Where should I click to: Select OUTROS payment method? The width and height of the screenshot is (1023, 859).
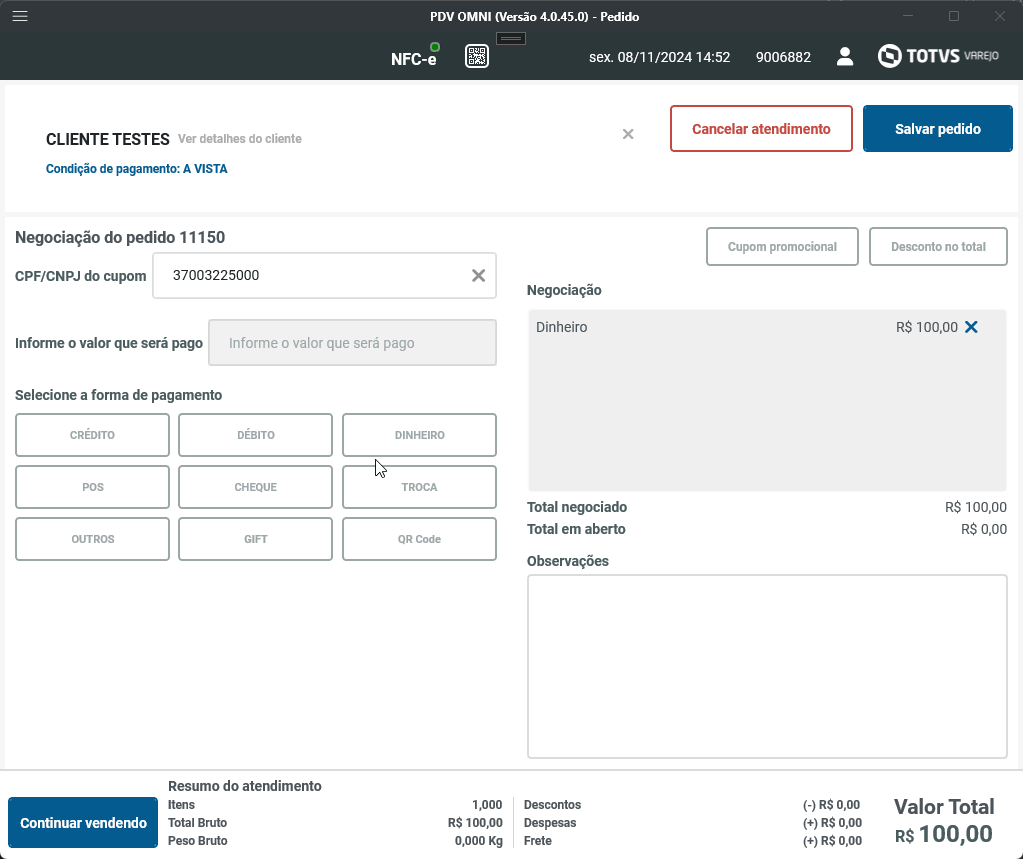click(x=92, y=539)
